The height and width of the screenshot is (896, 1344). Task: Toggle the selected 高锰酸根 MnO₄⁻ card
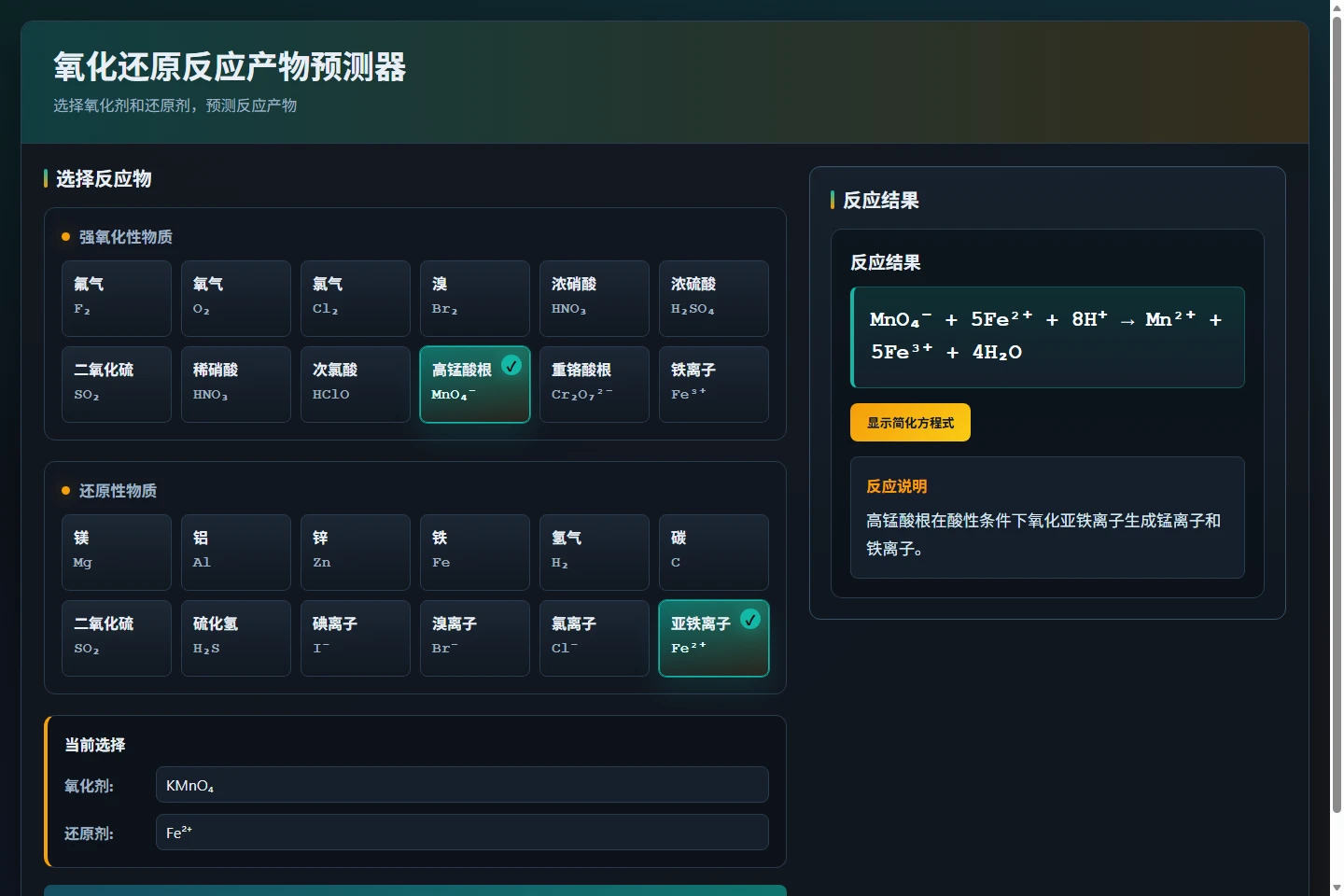(475, 385)
